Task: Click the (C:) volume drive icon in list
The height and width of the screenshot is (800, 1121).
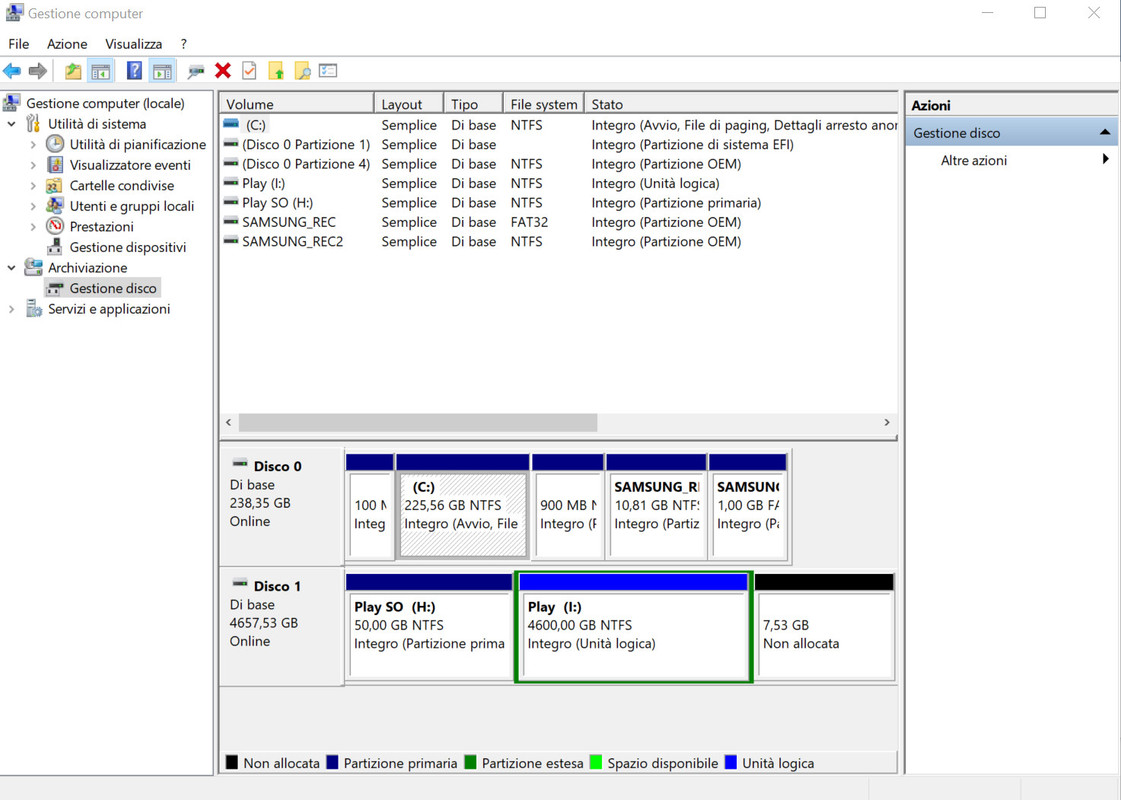Action: [x=231, y=124]
